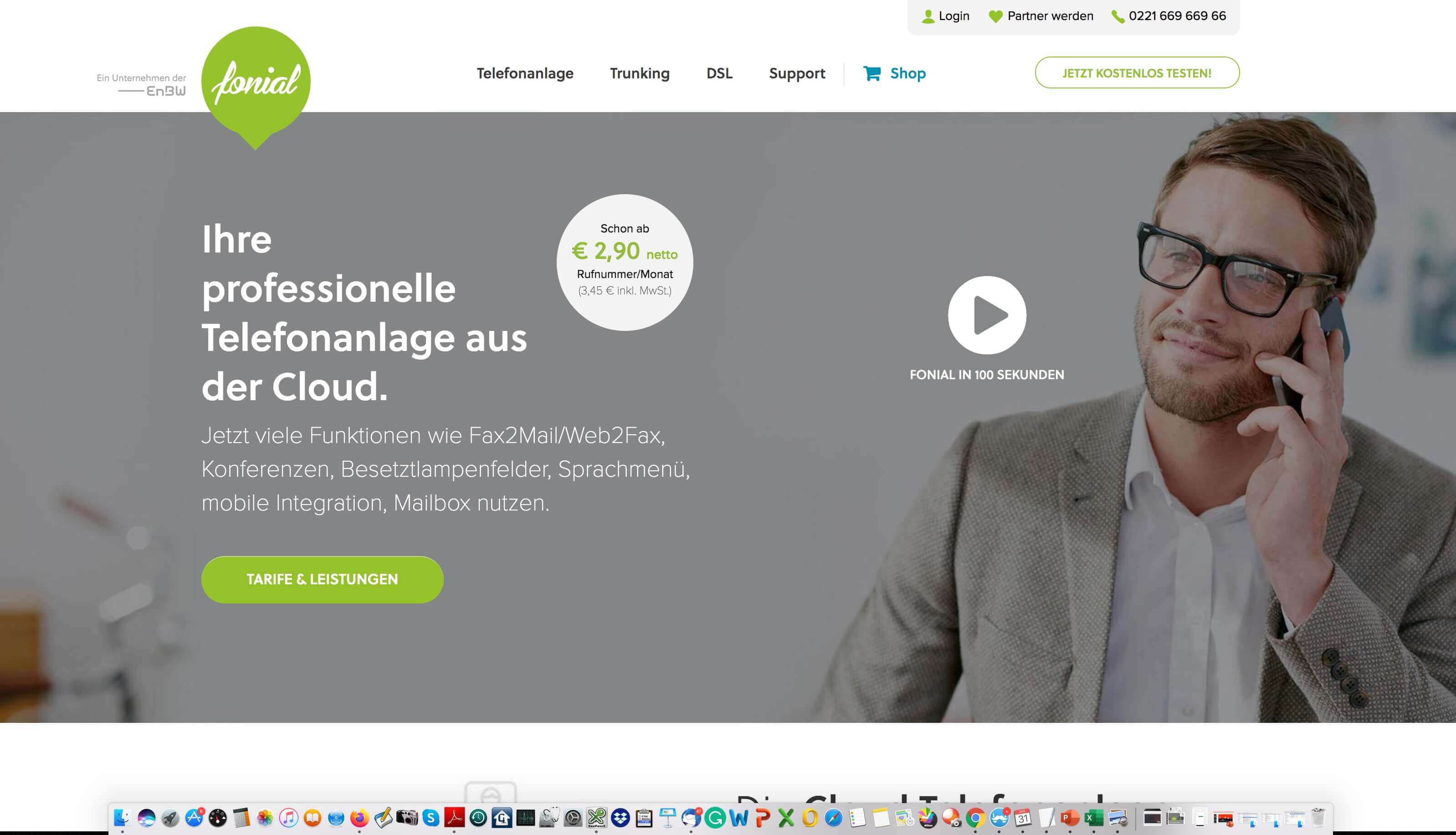
Task: Click the EnBW company logo
Action: click(153, 91)
